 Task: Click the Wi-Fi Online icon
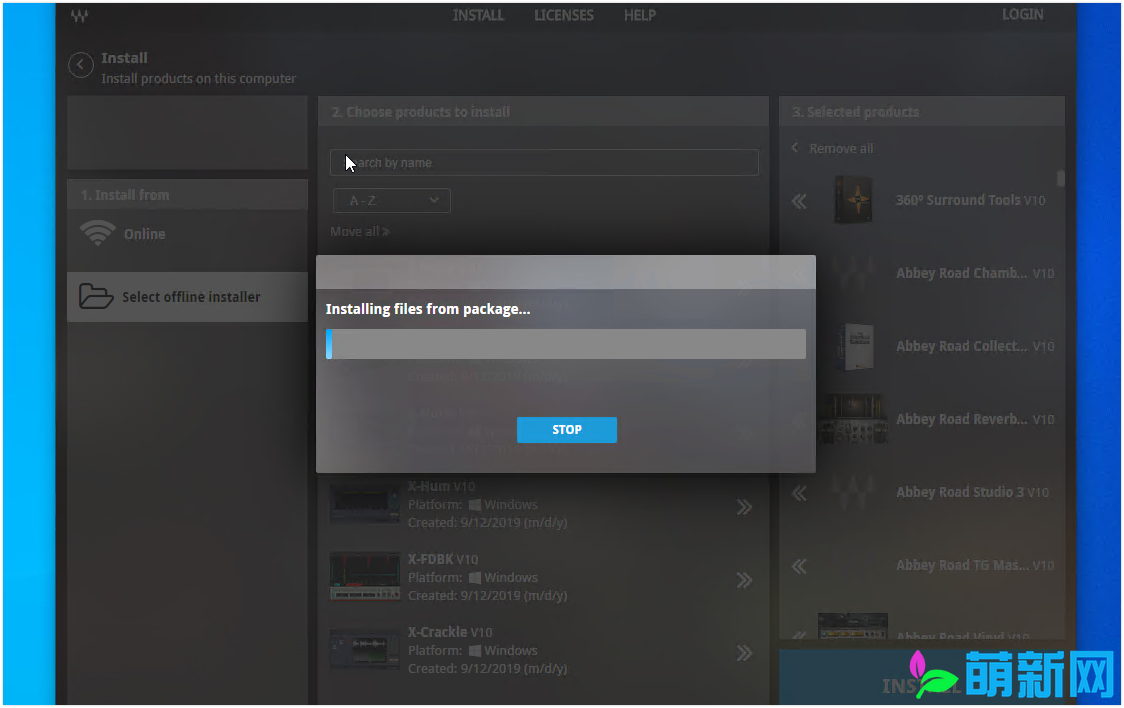(97, 233)
